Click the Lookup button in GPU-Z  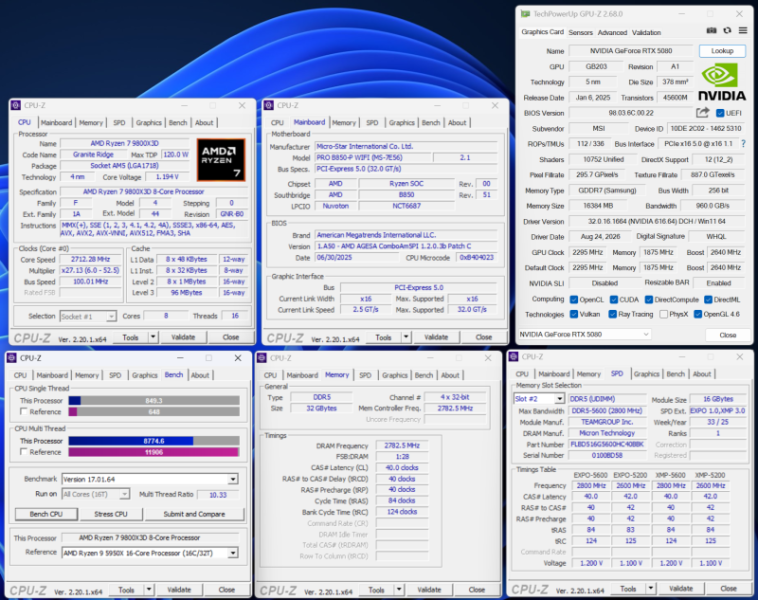(x=722, y=51)
